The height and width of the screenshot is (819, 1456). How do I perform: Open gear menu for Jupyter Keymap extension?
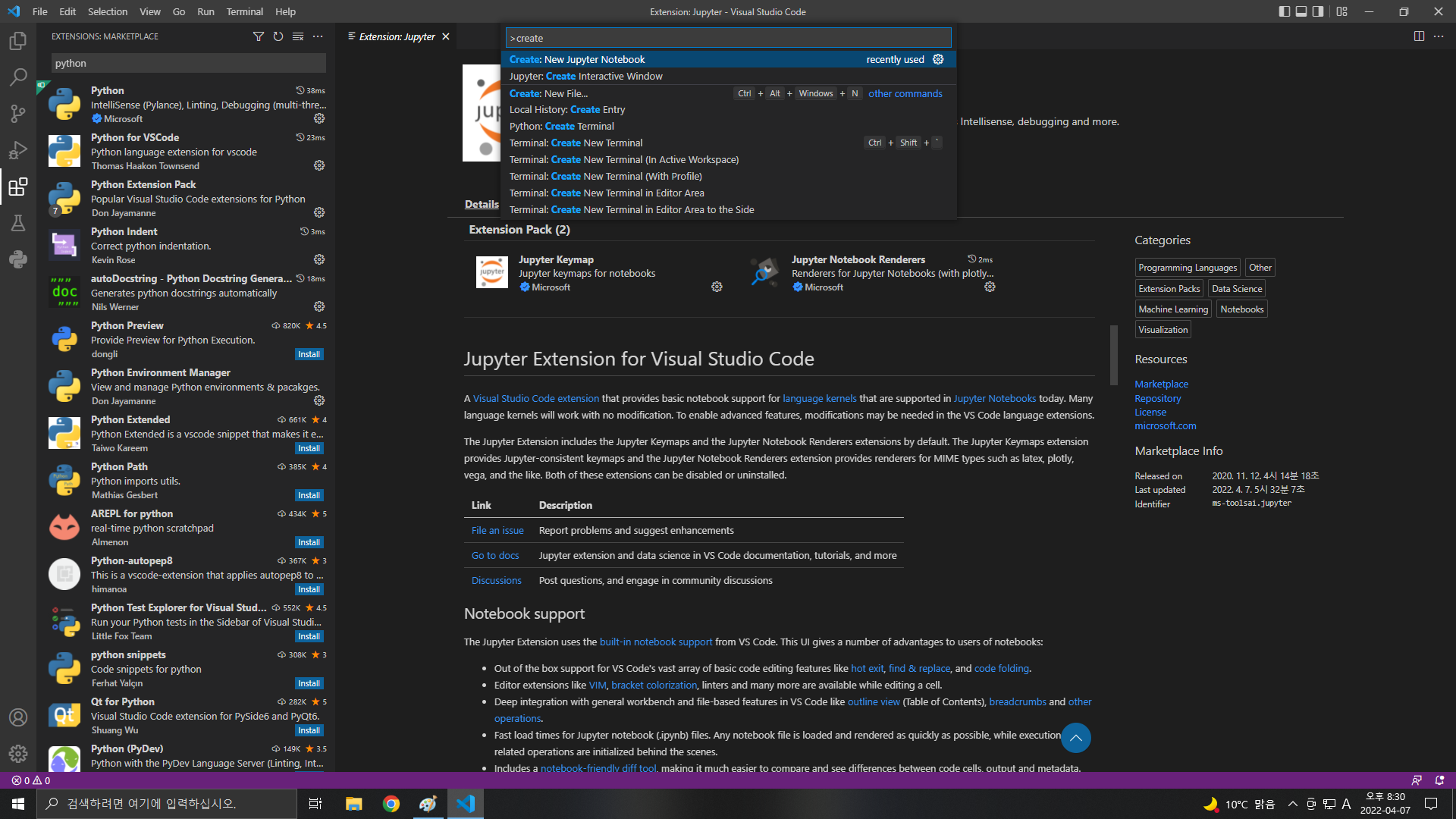tap(717, 287)
